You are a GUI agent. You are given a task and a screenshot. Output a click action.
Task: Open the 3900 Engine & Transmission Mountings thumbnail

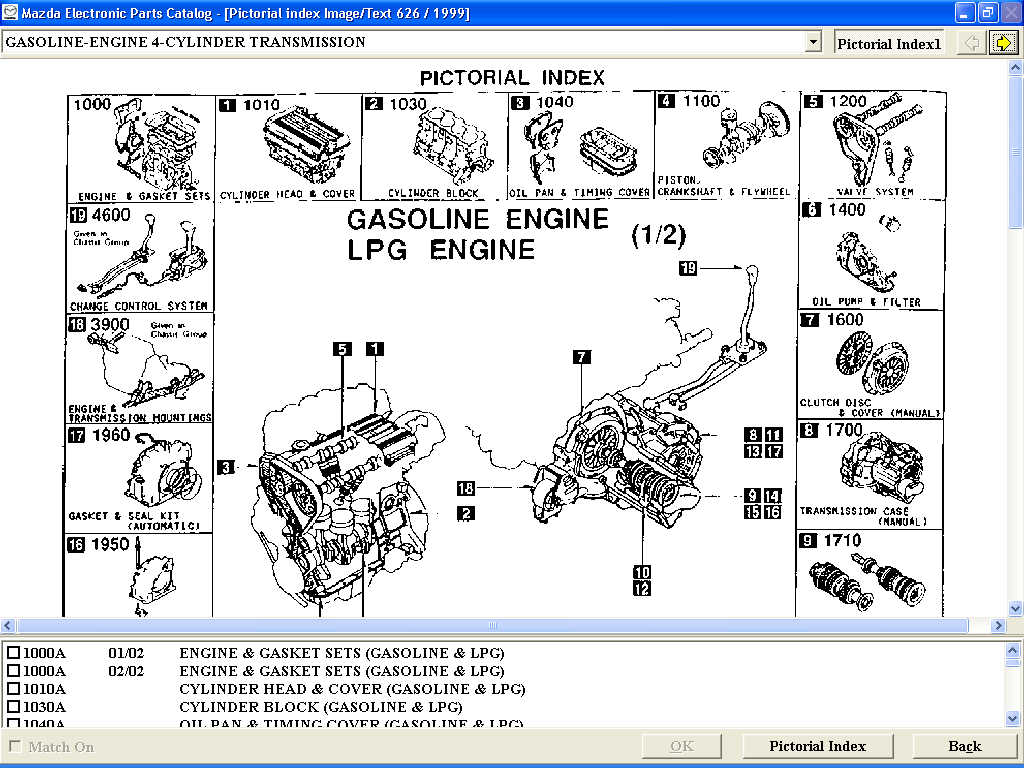click(x=140, y=368)
